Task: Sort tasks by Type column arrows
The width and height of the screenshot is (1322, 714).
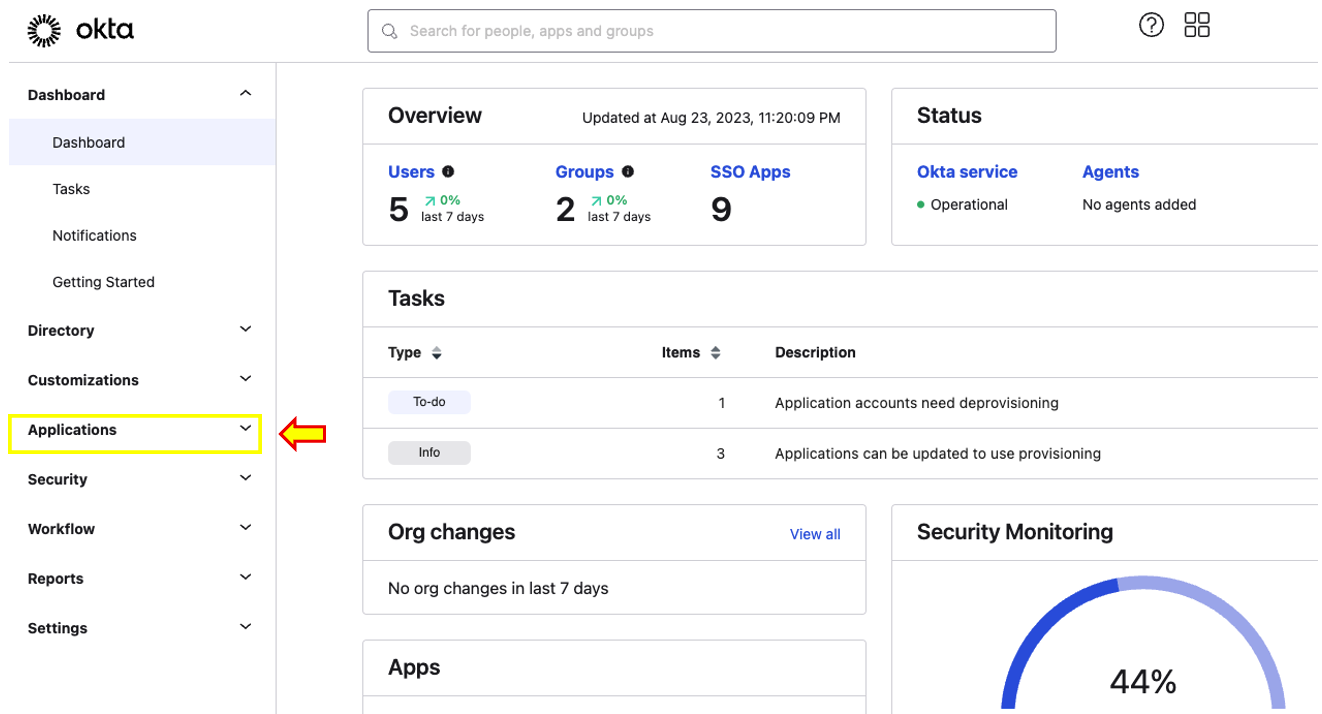Action: coord(436,353)
